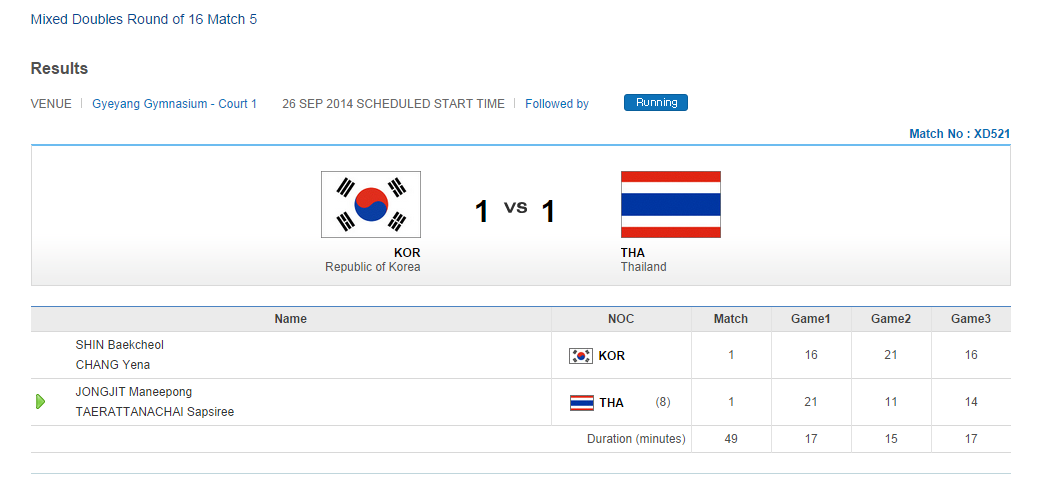
Task: Open Mixed Doubles Round of 16 Match 5
Action: (x=144, y=19)
